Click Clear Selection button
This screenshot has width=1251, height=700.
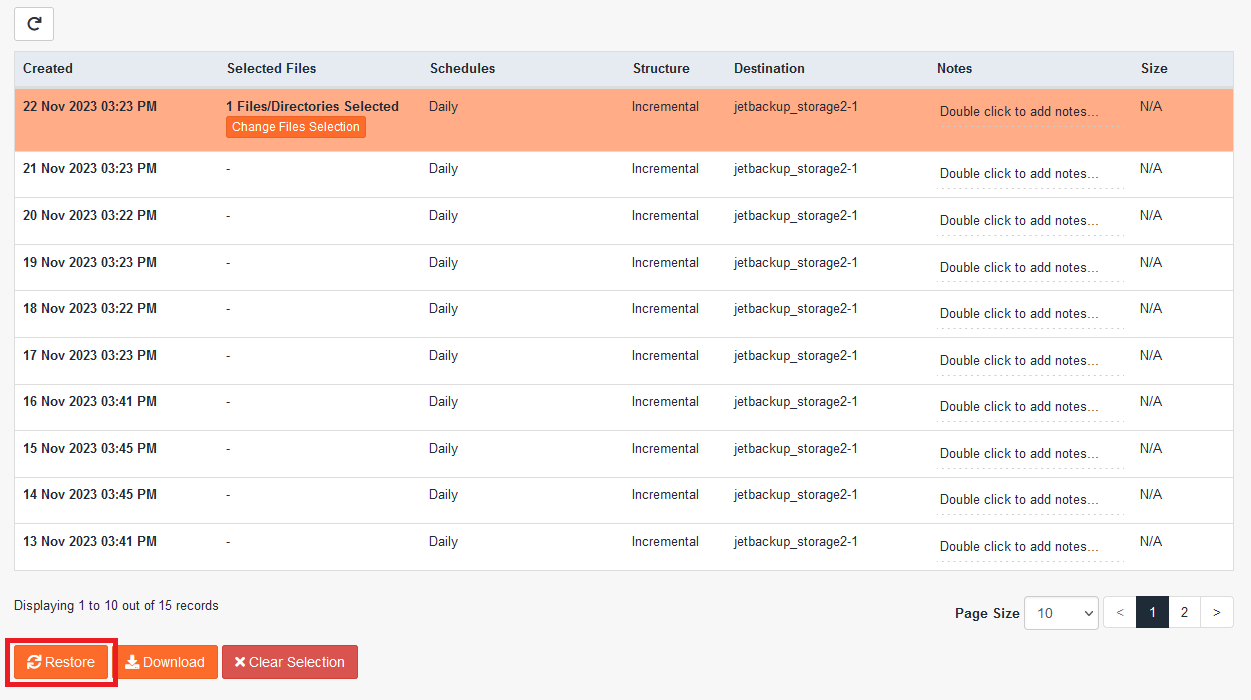pos(289,662)
